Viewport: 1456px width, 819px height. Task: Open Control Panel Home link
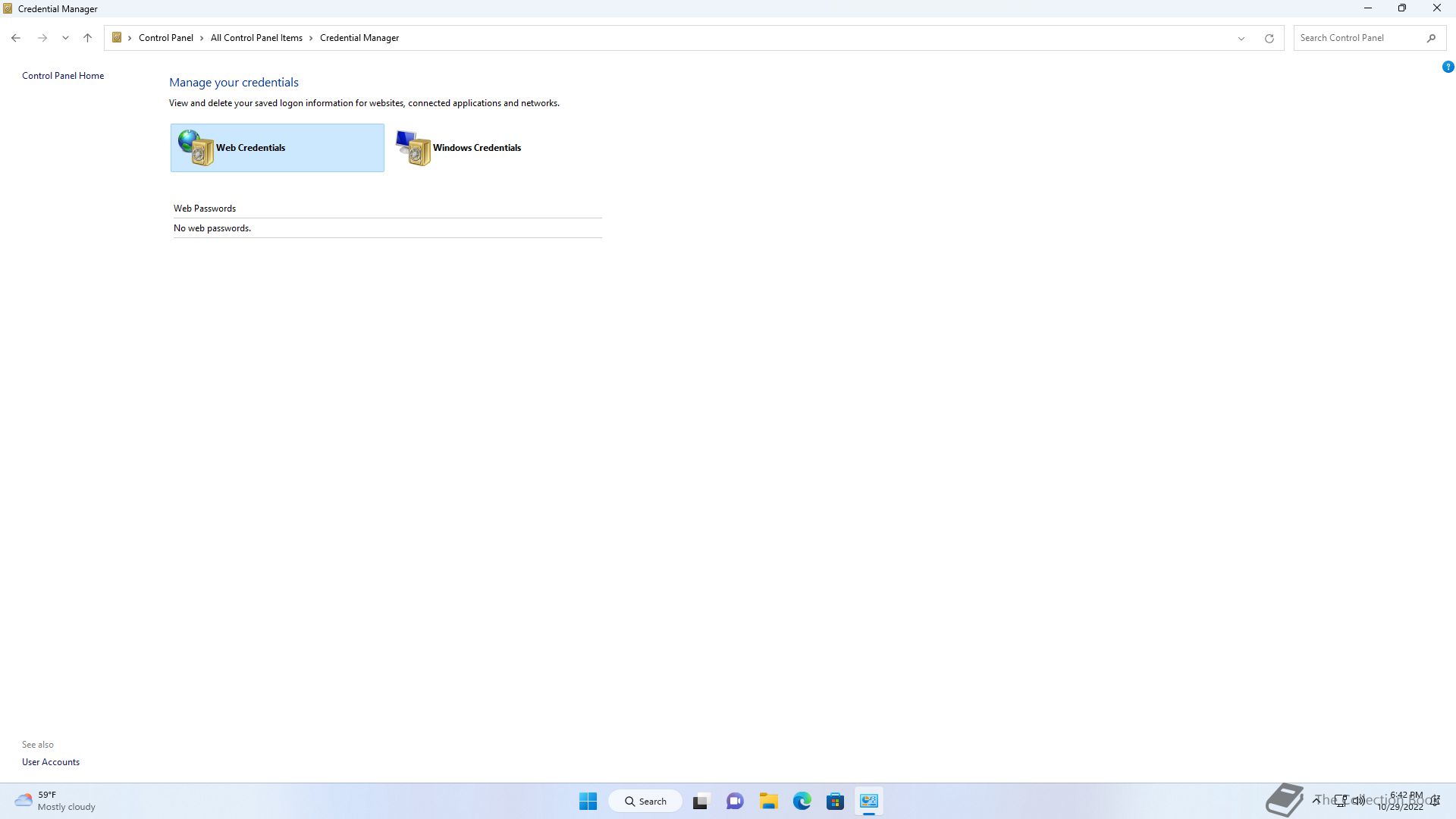pyautogui.click(x=63, y=76)
